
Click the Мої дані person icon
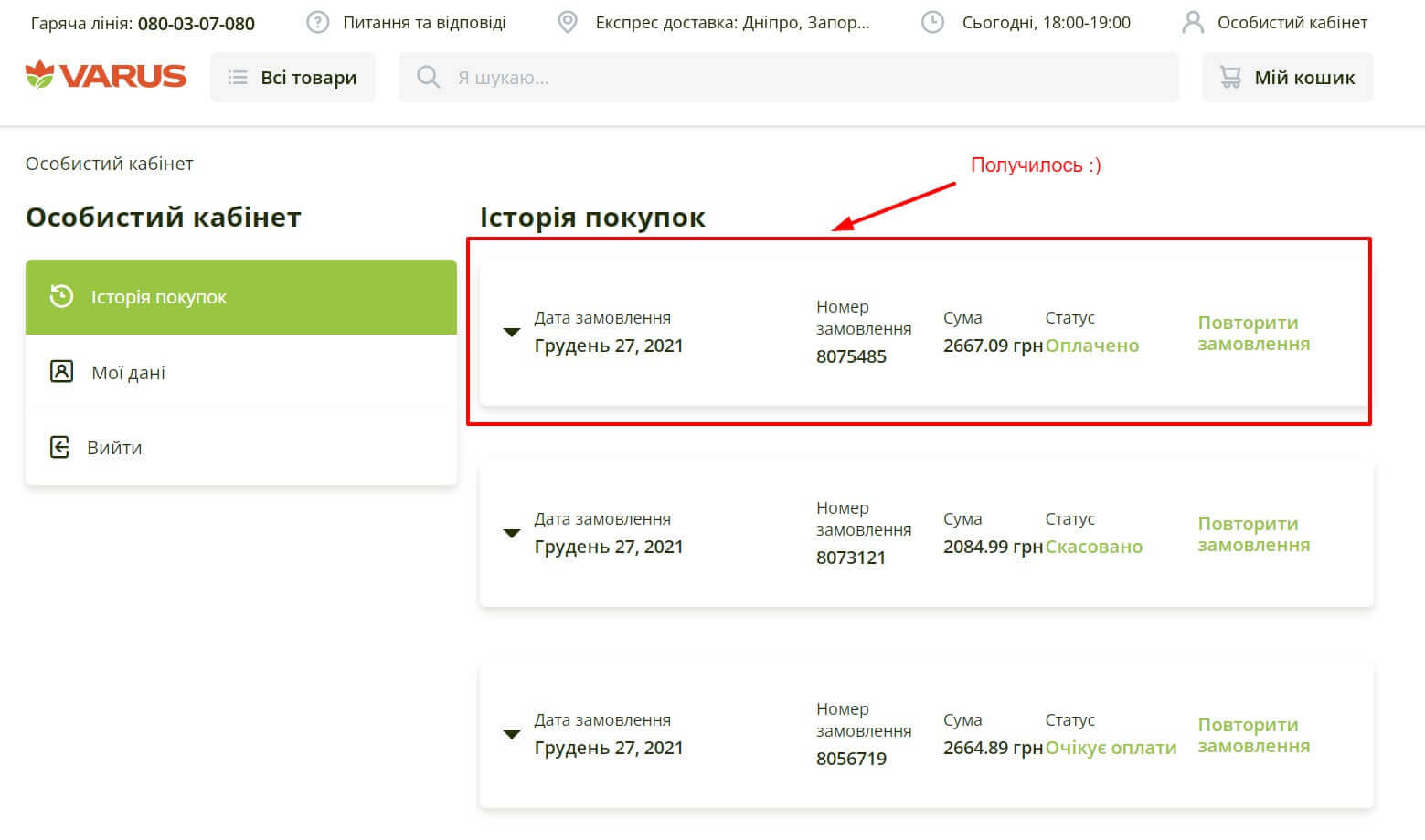click(61, 371)
